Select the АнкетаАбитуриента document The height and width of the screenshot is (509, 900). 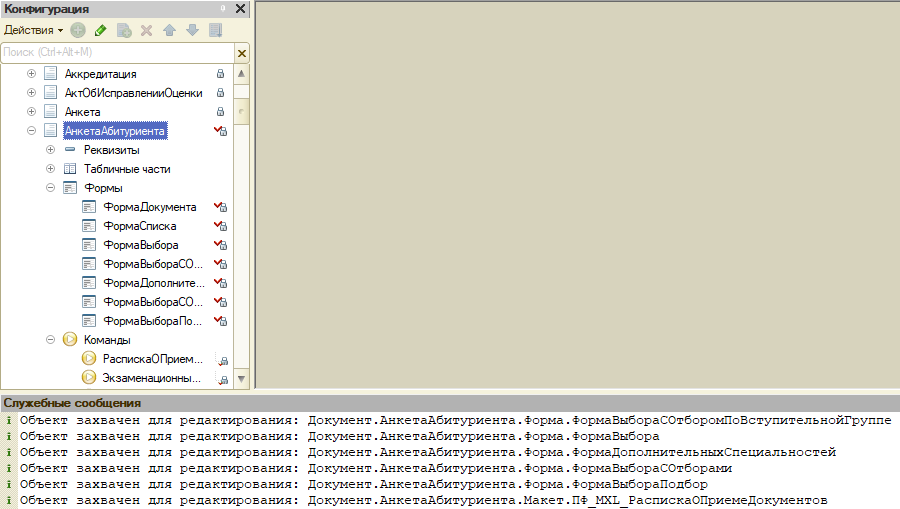click(115, 131)
